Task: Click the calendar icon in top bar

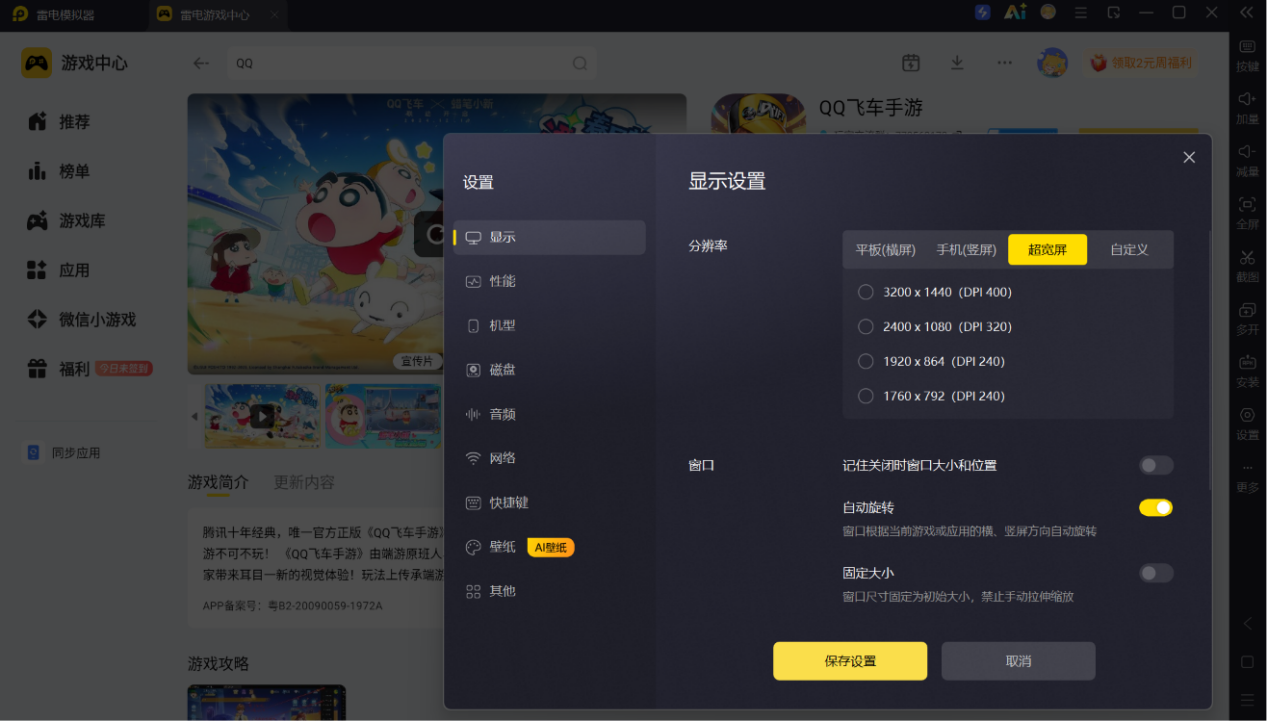Action: click(x=910, y=63)
